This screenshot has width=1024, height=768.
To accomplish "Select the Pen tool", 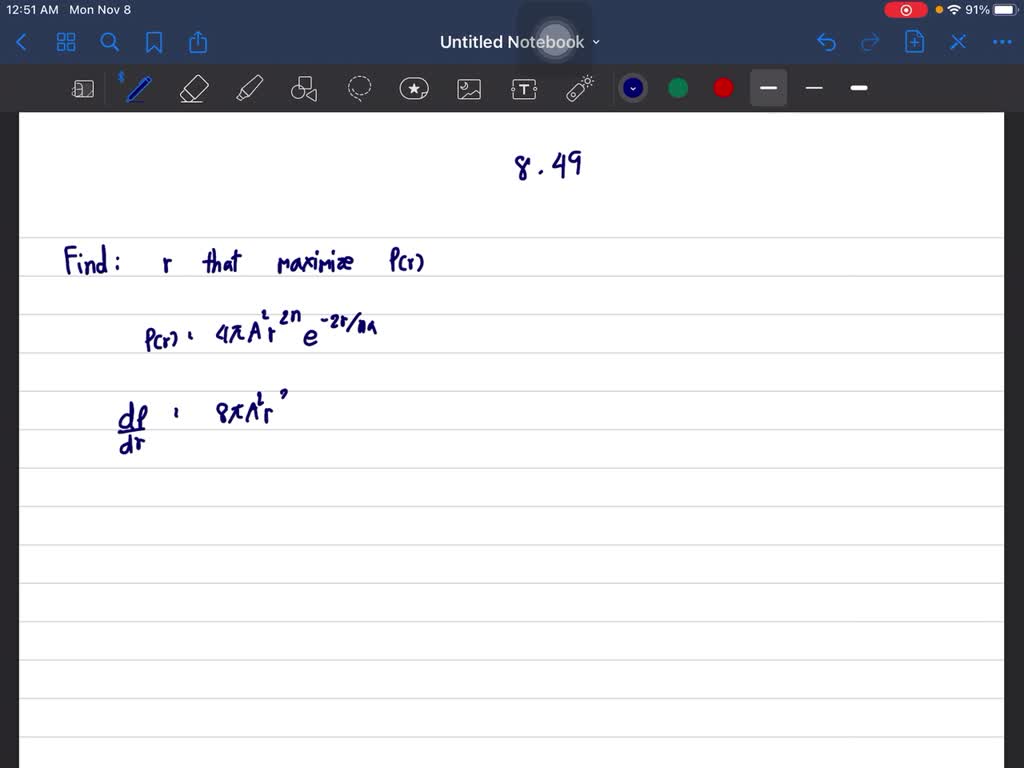I will (x=138, y=88).
